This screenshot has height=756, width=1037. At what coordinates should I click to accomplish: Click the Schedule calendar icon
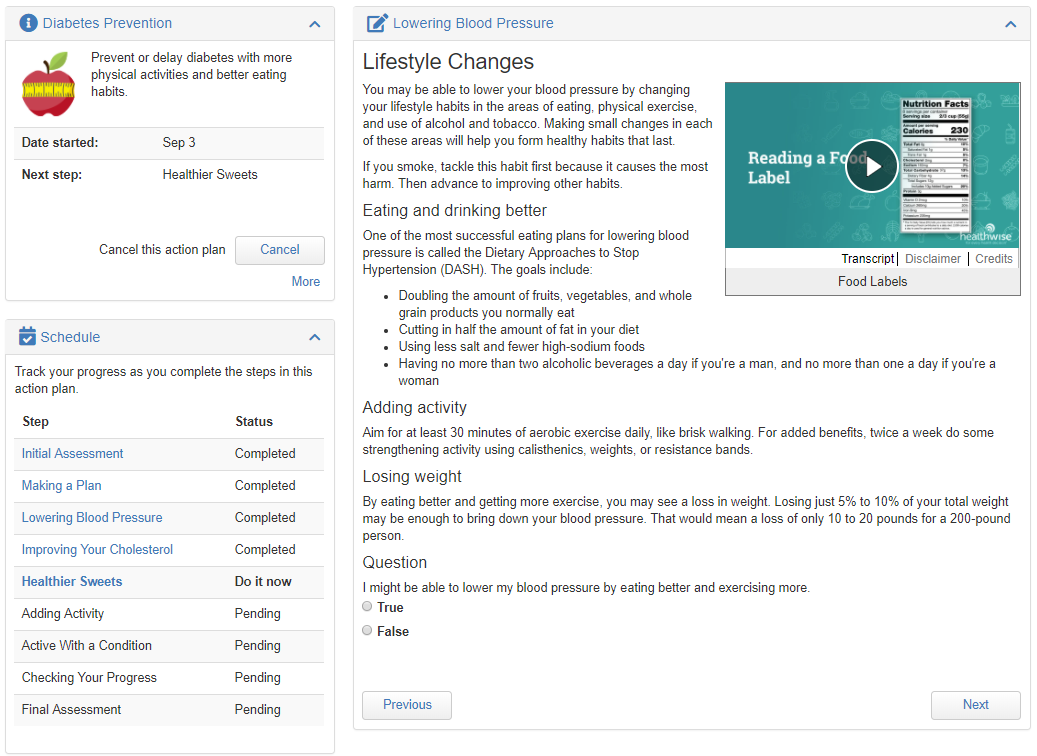tap(27, 336)
